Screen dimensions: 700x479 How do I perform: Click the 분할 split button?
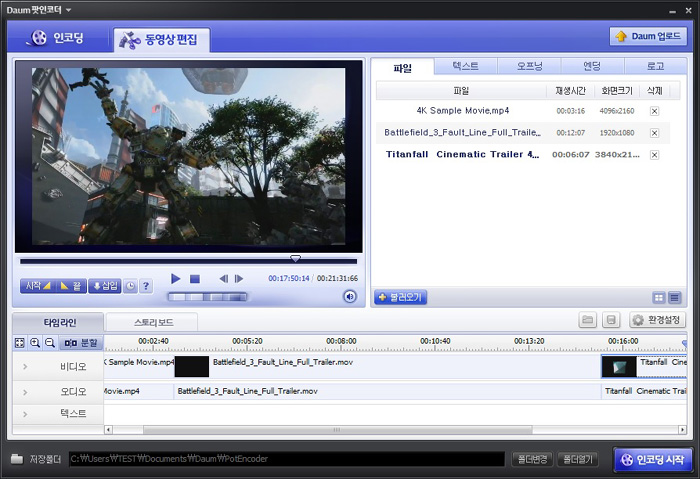[x=81, y=343]
